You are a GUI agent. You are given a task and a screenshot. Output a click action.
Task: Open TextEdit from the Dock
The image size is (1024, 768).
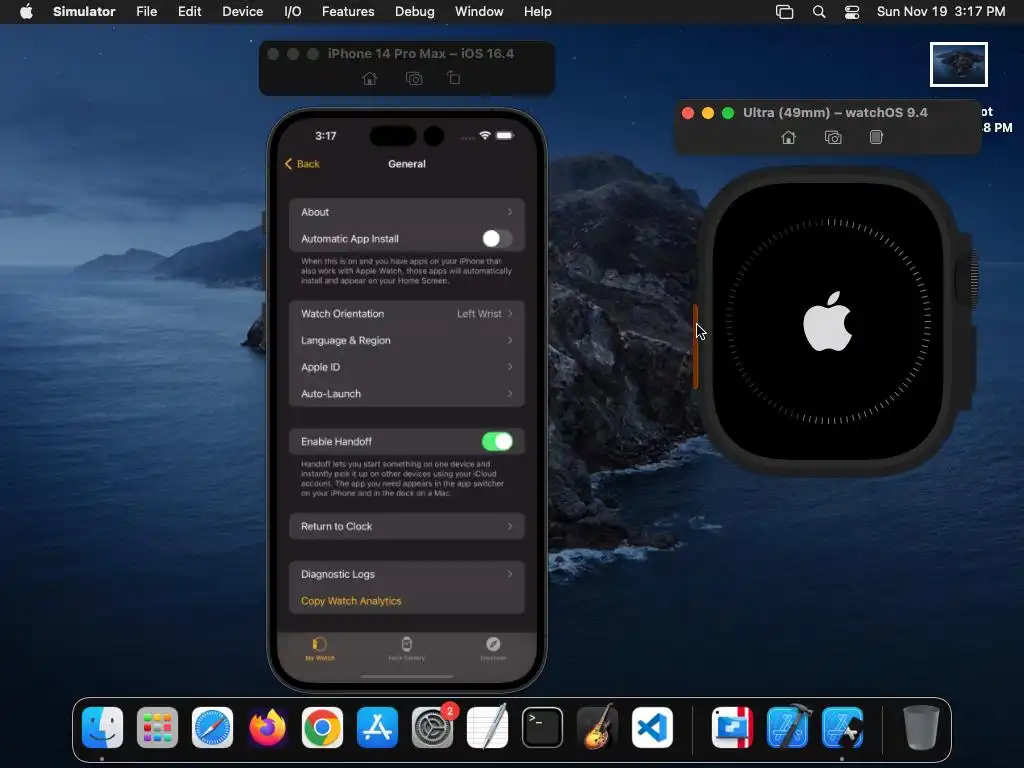[487, 727]
